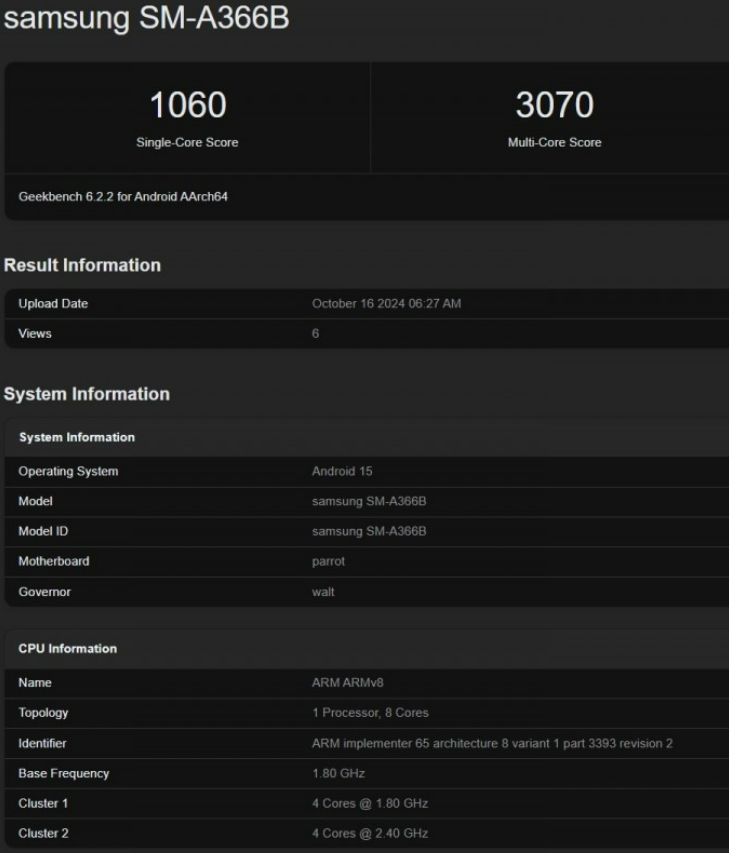Image resolution: width=729 pixels, height=853 pixels.
Task: Select the Model ID samsung SM-A366B value
Action: [369, 531]
